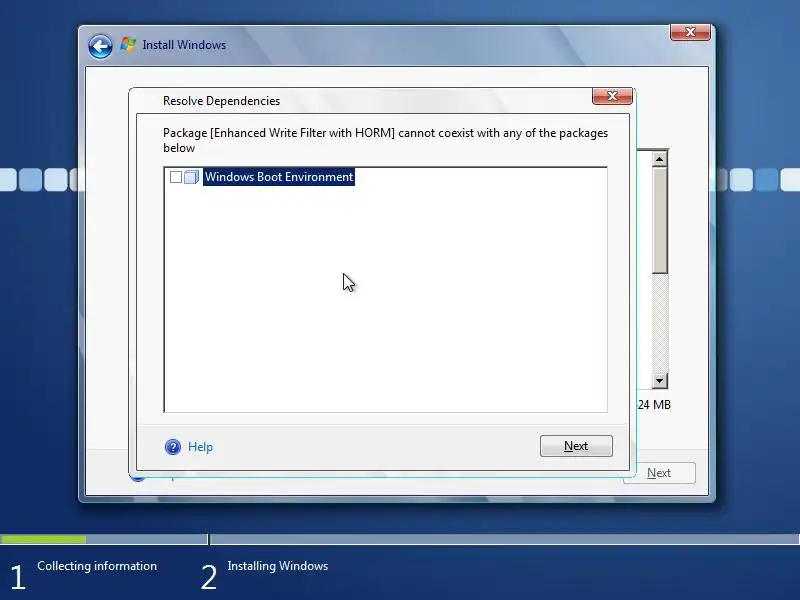Go back with the Install Windows back arrow
800x600 pixels.
point(100,46)
